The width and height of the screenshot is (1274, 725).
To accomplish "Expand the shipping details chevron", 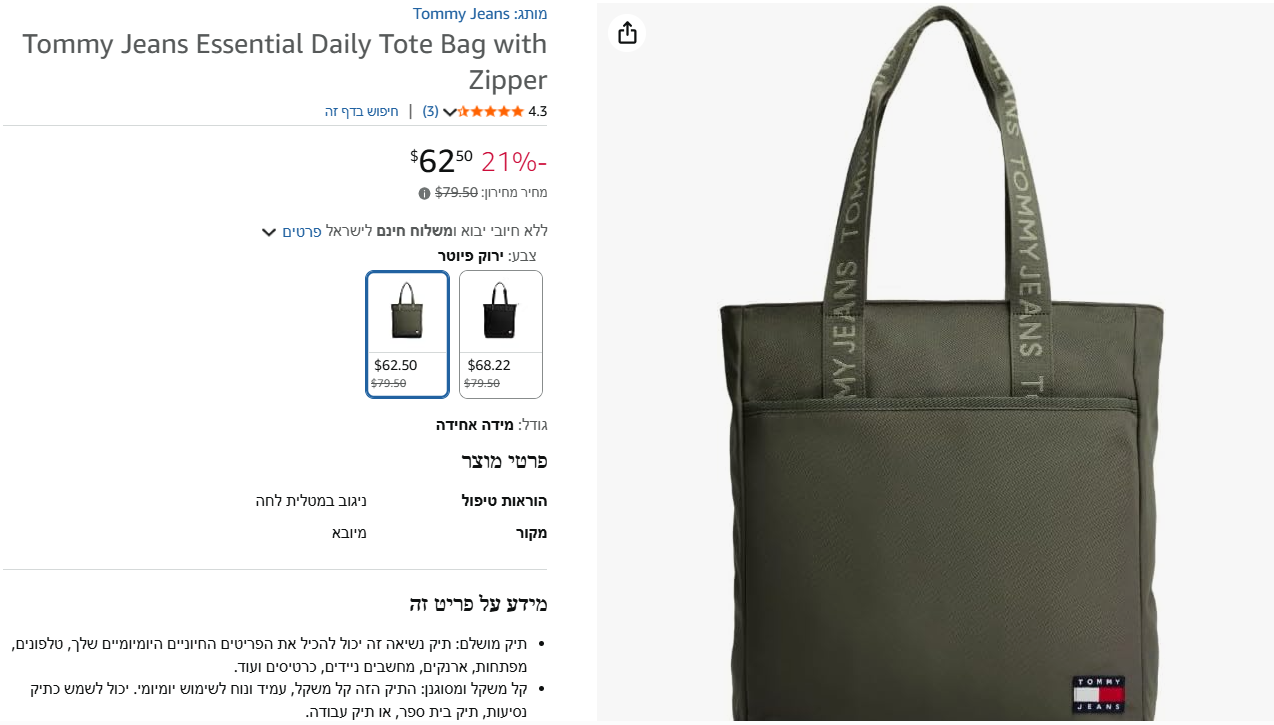I will click(x=268, y=232).
